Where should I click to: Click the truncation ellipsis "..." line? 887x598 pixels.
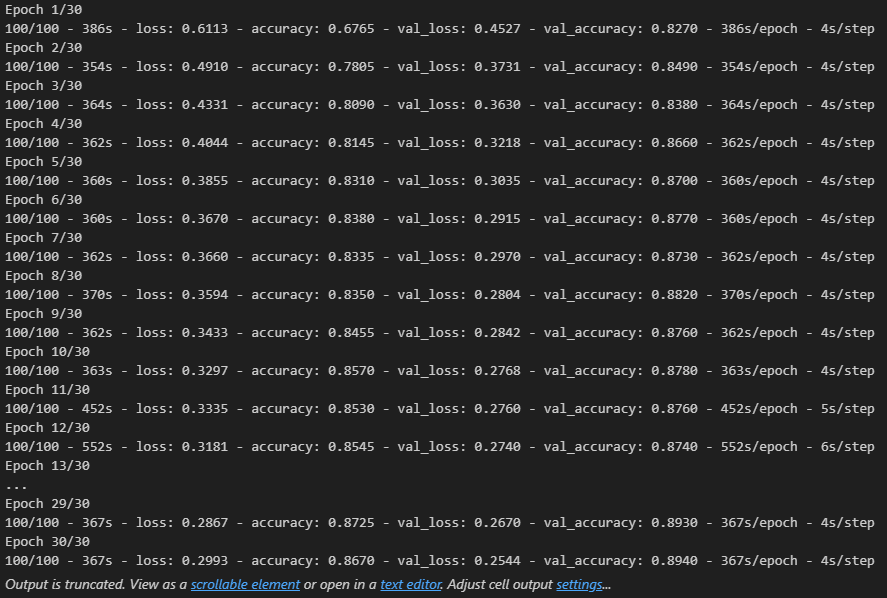[16, 486]
